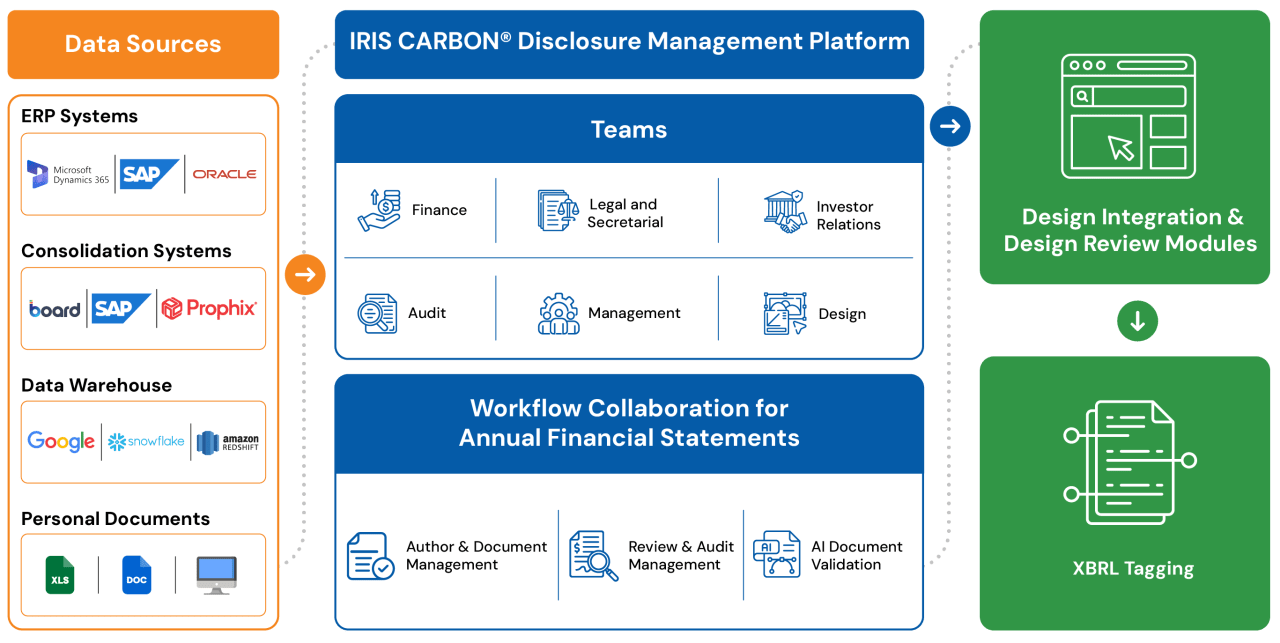Screen dimensions: 1280x643
Task: Click the ERP Systems heading
Action: tap(80, 116)
